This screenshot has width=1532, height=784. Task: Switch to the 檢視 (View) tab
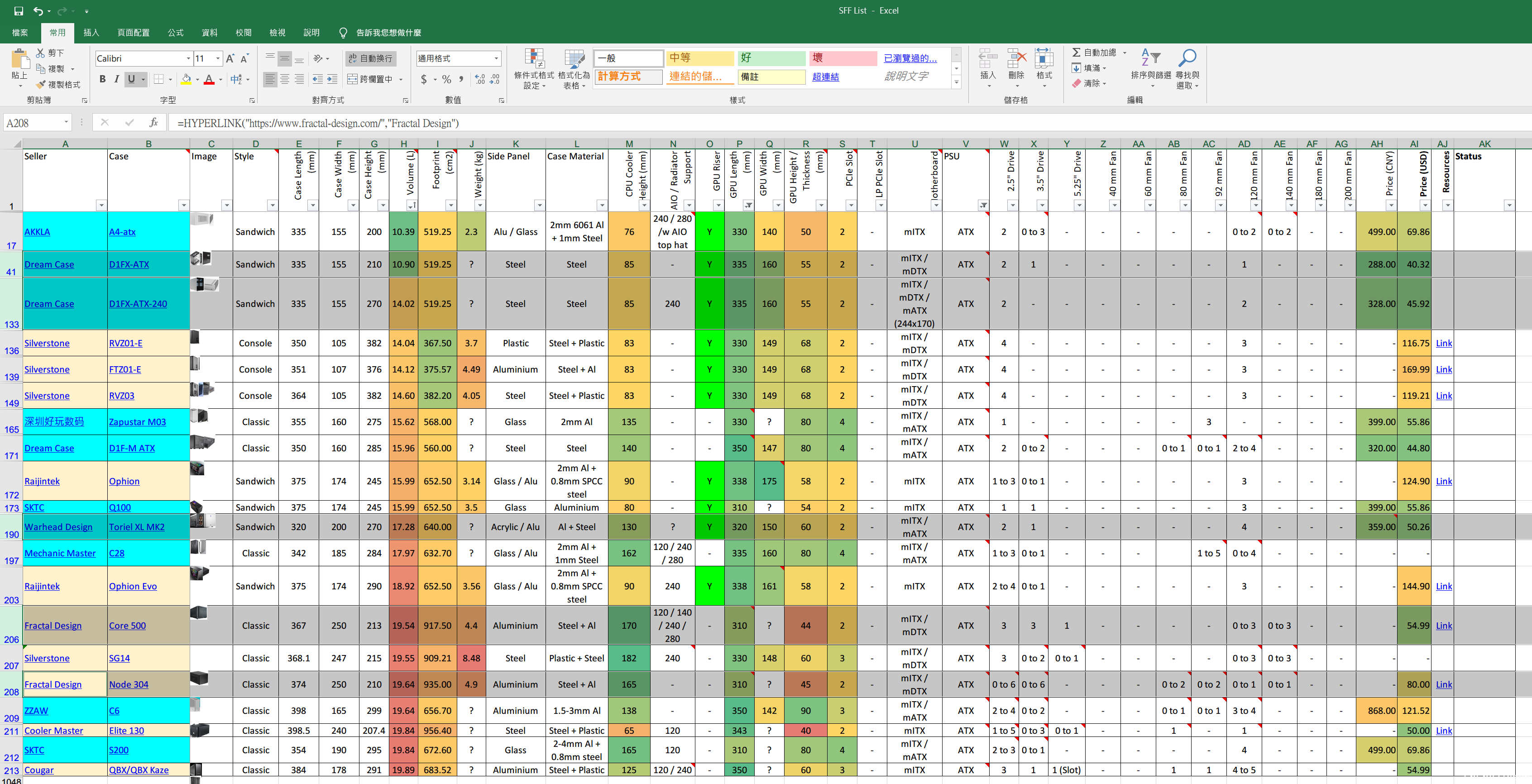tap(277, 33)
